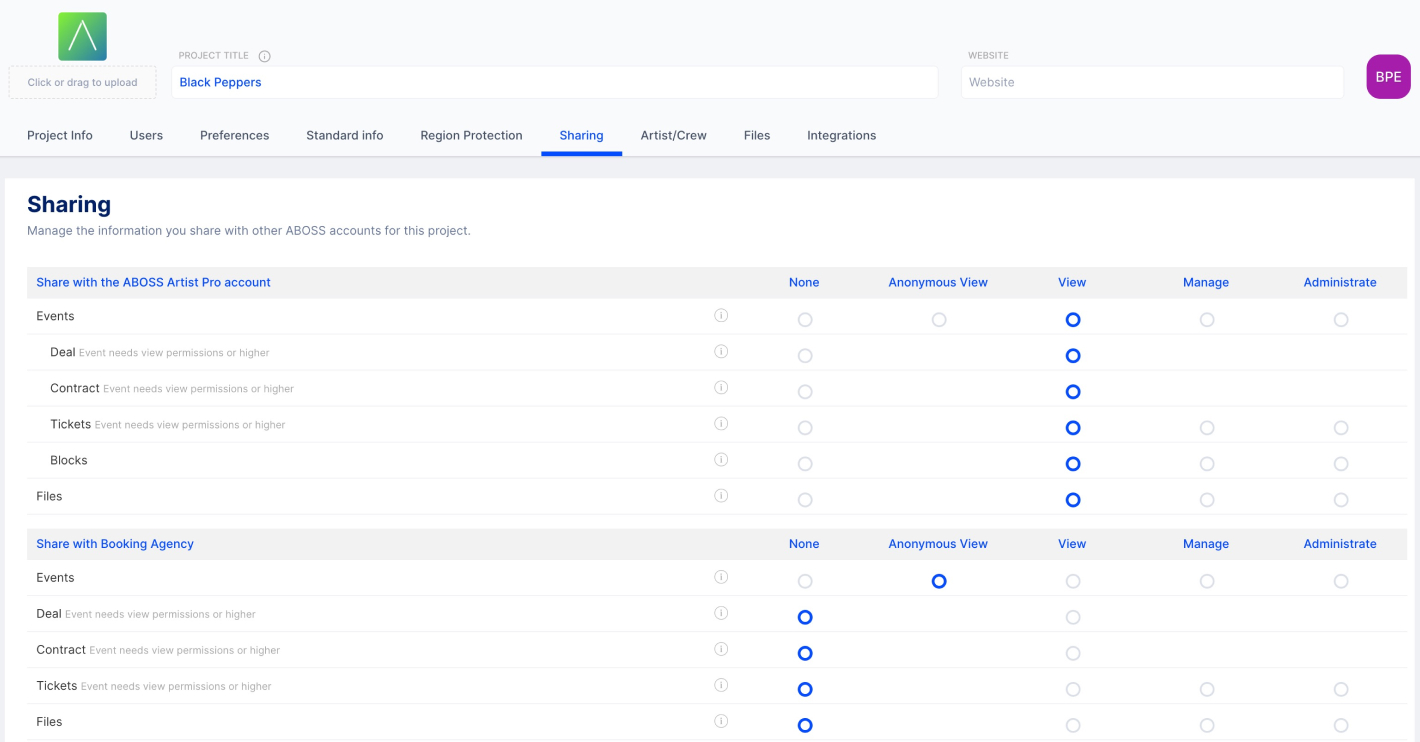Switch to the Region Protection tab

click(x=471, y=136)
